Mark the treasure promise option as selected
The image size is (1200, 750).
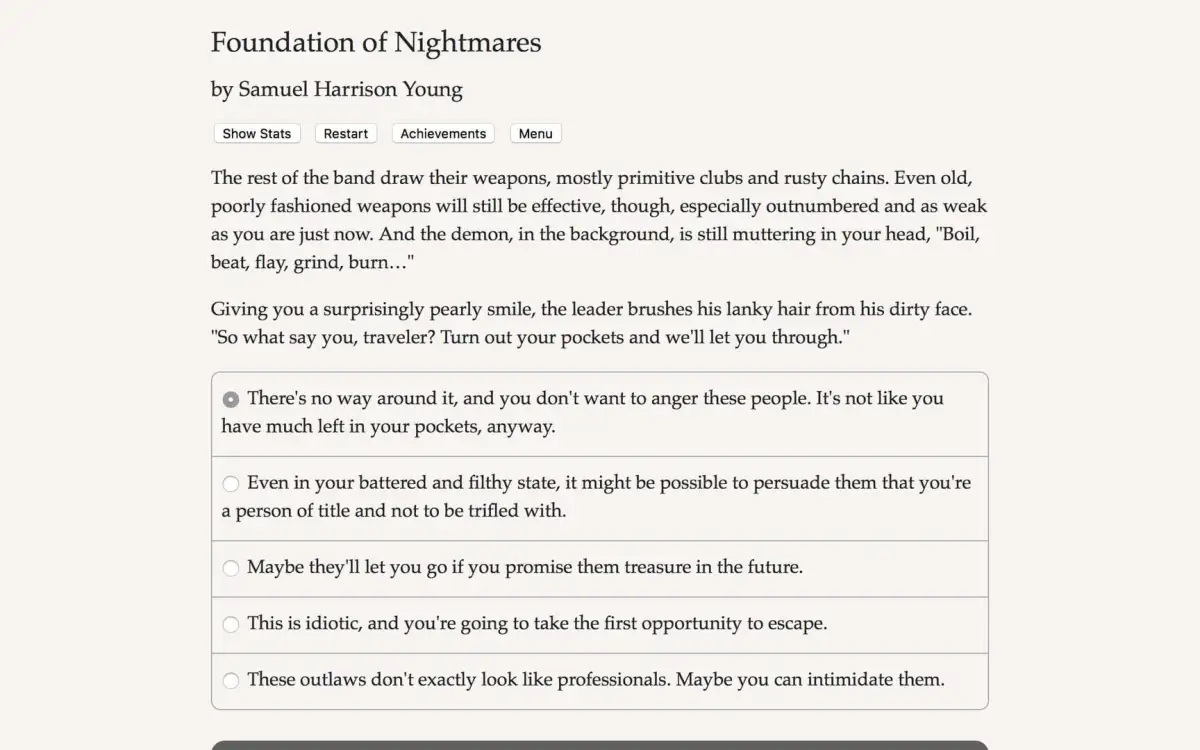231,568
